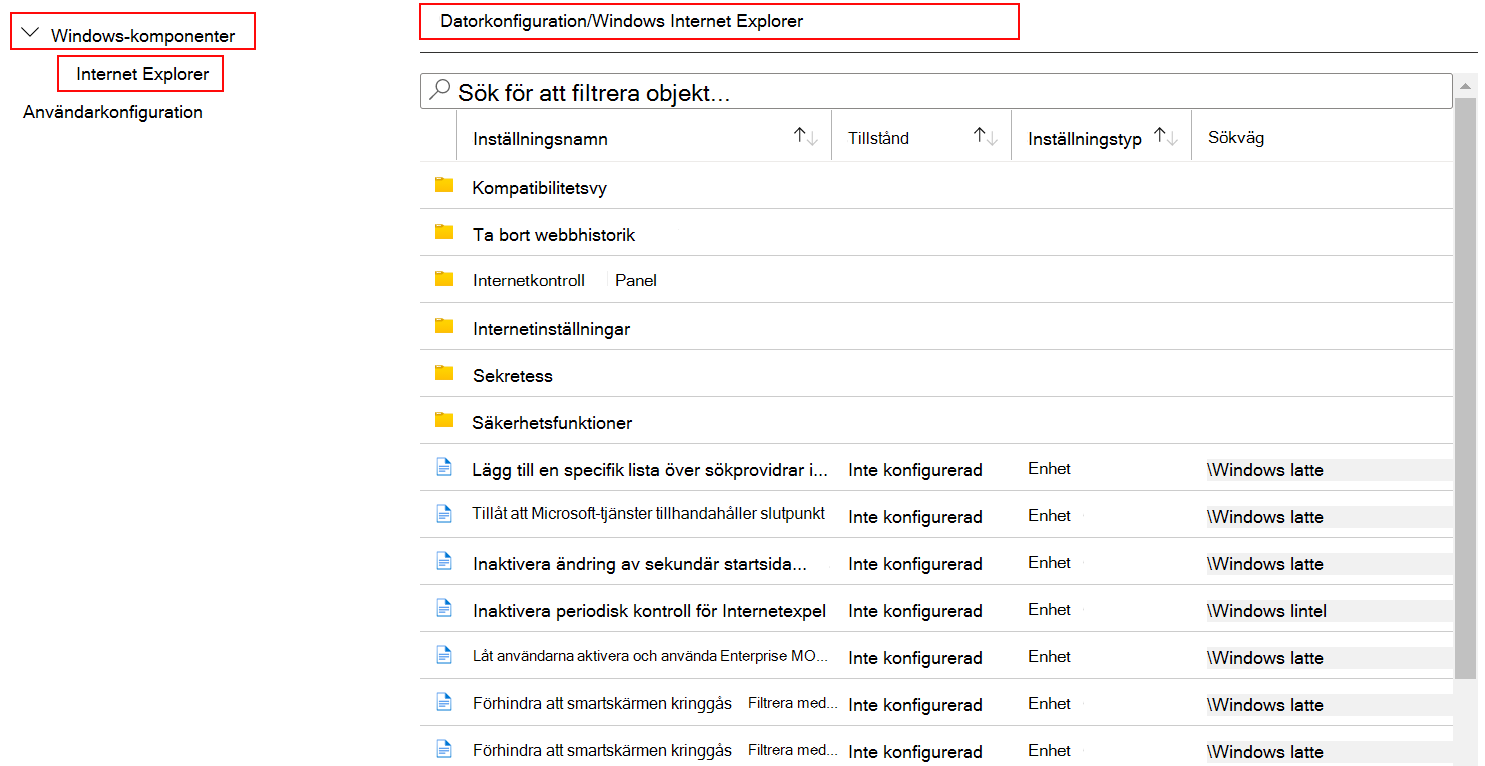The height and width of the screenshot is (766, 1485).
Task: Click document icon for Tillåt att Microsoft-tjänster
Action: point(444,513)
